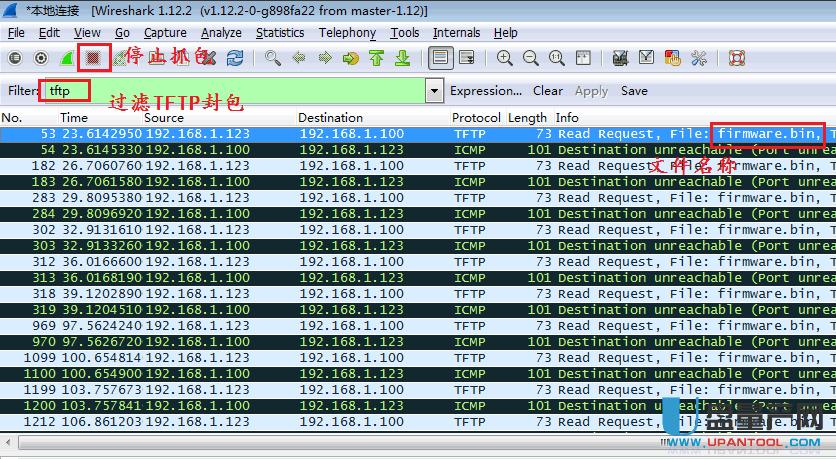Open the Telephony menu
This screenshot has height=459, width=836.
coord(347,33)
